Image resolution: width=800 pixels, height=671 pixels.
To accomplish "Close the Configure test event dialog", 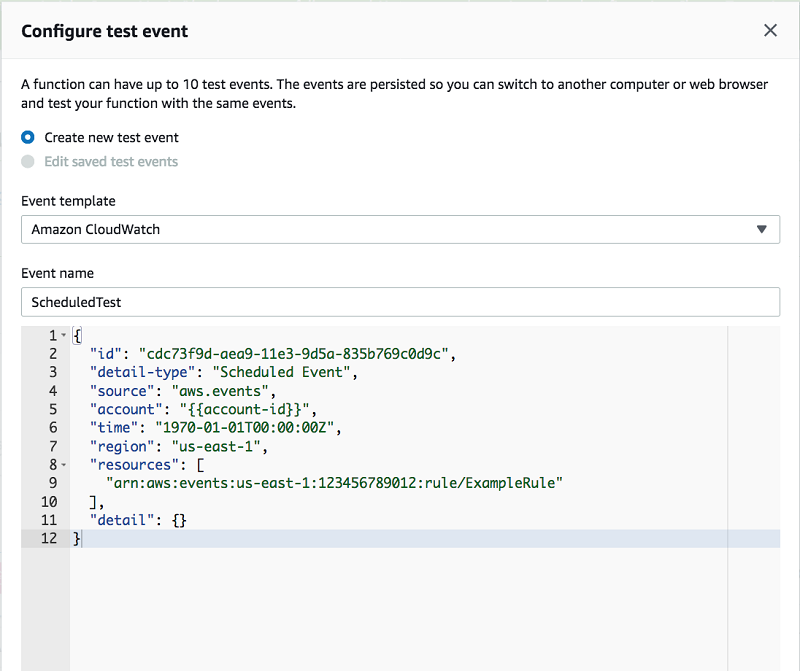I will (770, 31).
